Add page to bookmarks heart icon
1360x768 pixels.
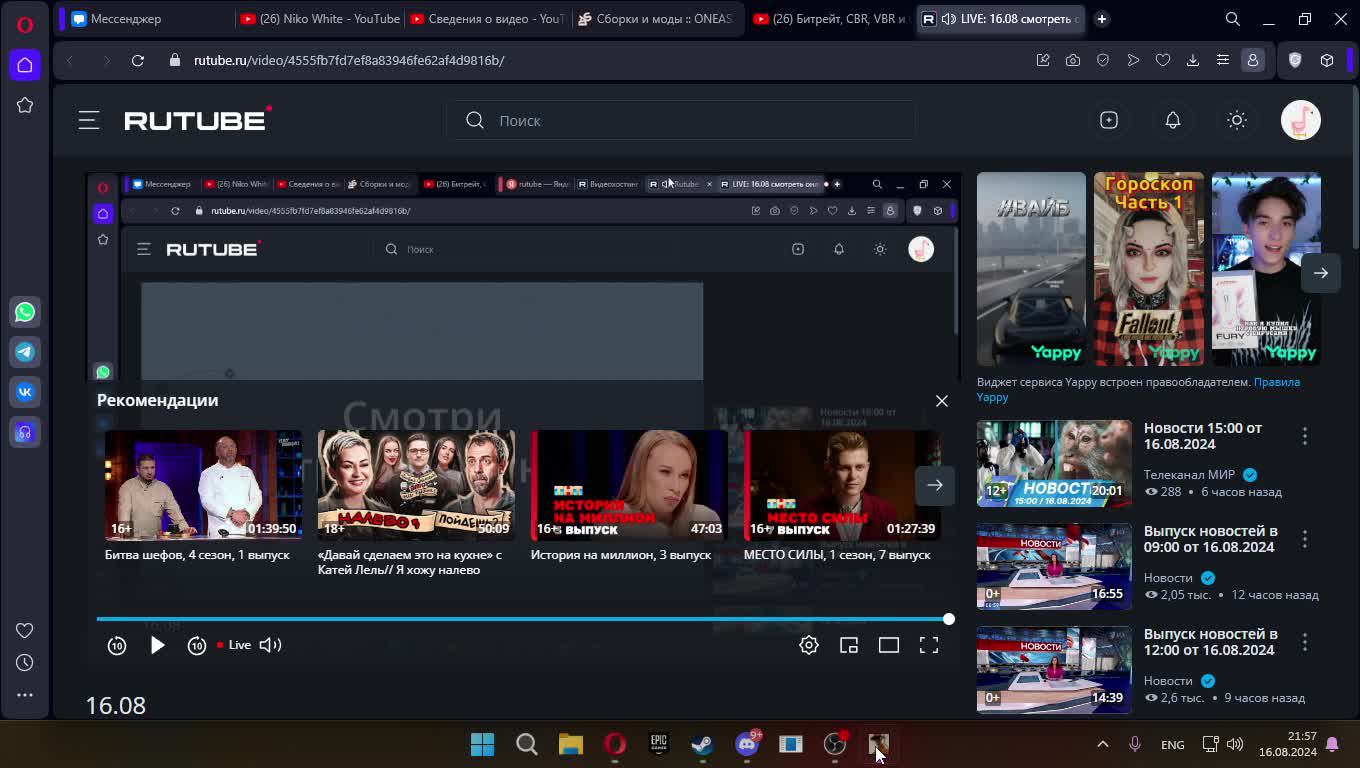(x=1163, y=60)
